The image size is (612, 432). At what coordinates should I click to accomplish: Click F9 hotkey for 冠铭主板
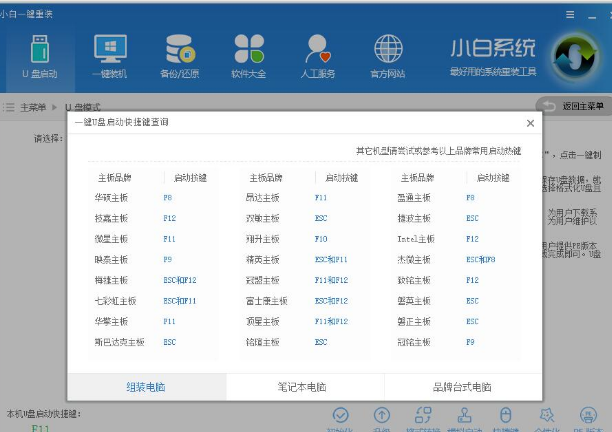coord(470,342)
